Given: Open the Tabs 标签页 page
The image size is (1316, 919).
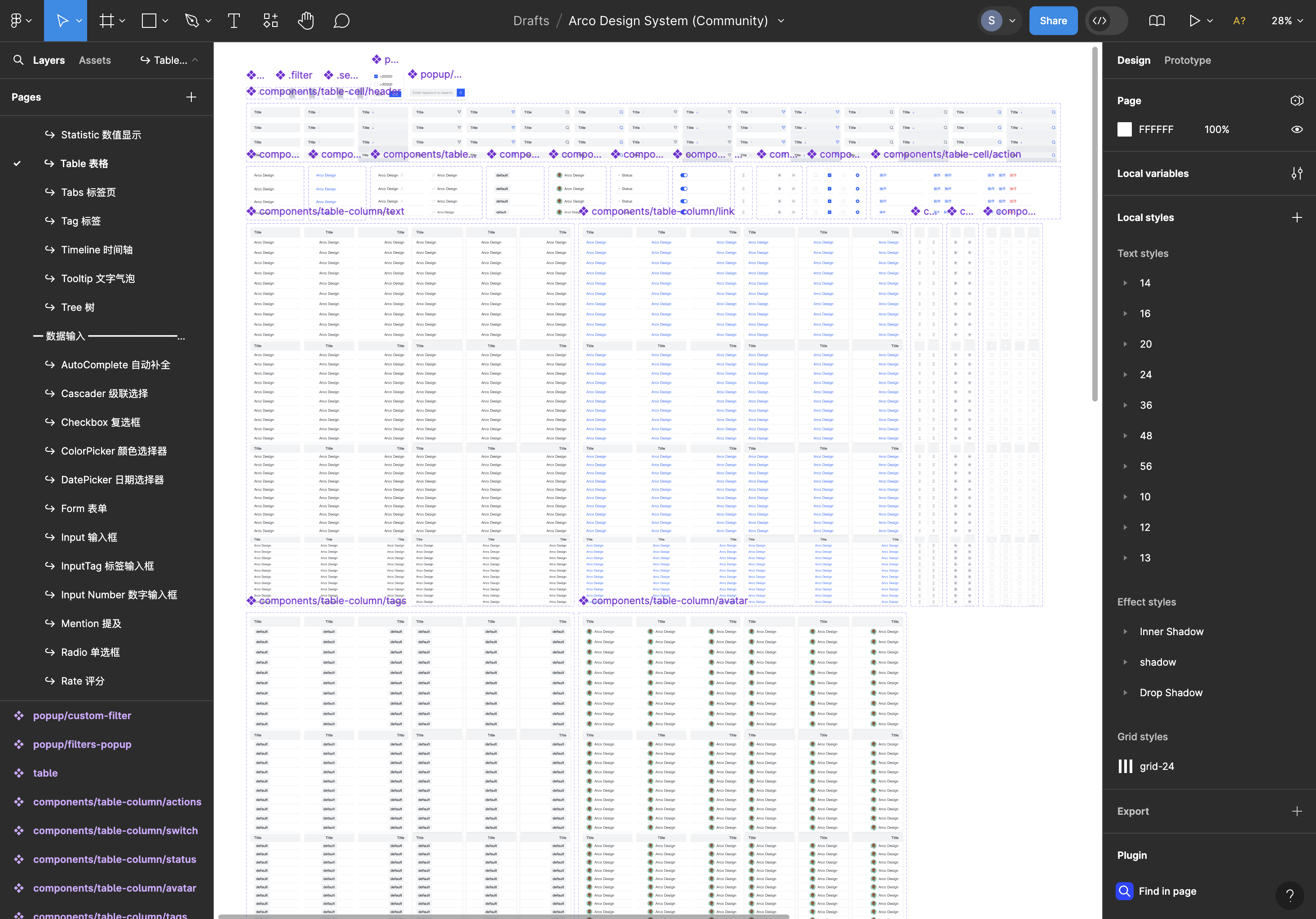Looking at the screenshot, I should [88, 192].
